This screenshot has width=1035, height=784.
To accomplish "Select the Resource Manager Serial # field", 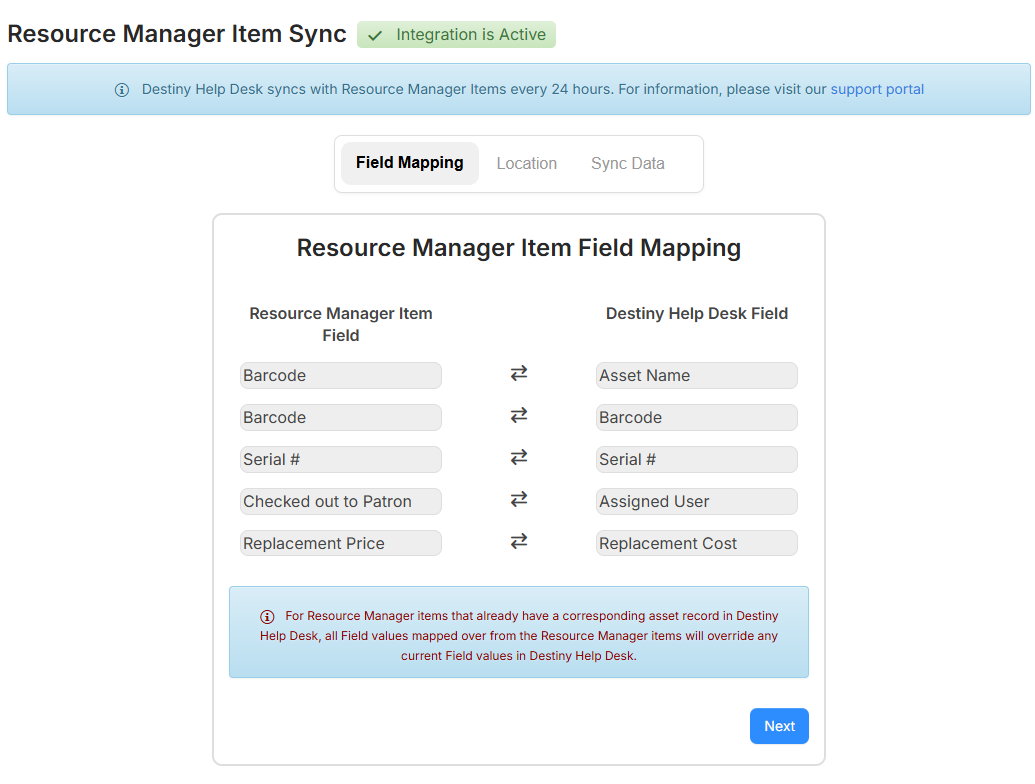I will (x=341, y=459).
